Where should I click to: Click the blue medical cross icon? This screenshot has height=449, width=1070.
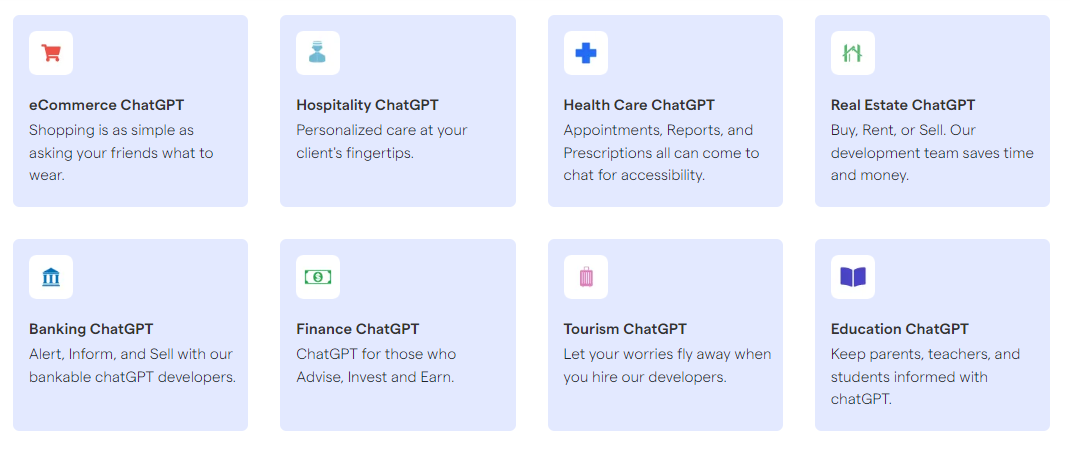pos(585,53)
